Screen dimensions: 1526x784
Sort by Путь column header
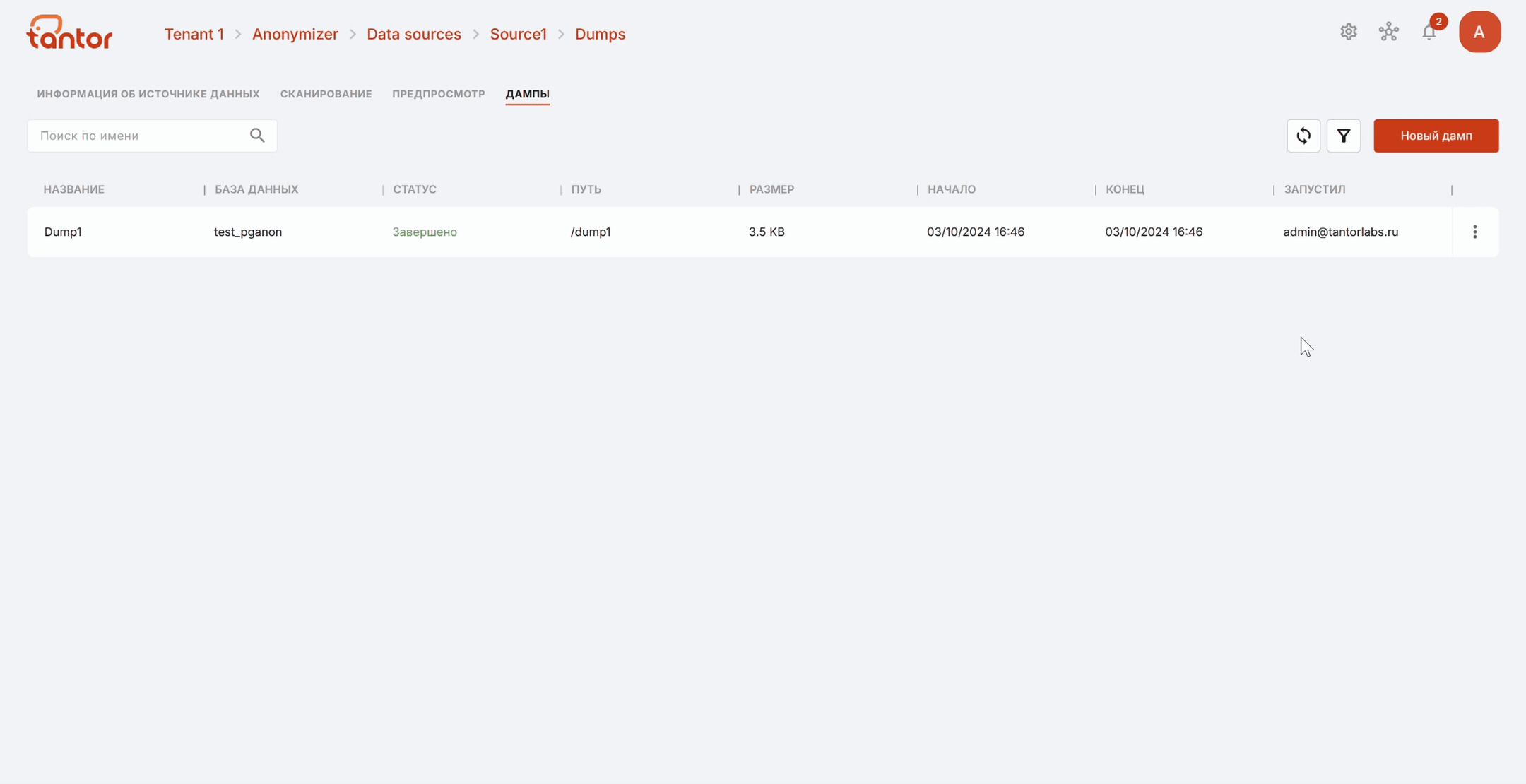[x=586, y=189]
